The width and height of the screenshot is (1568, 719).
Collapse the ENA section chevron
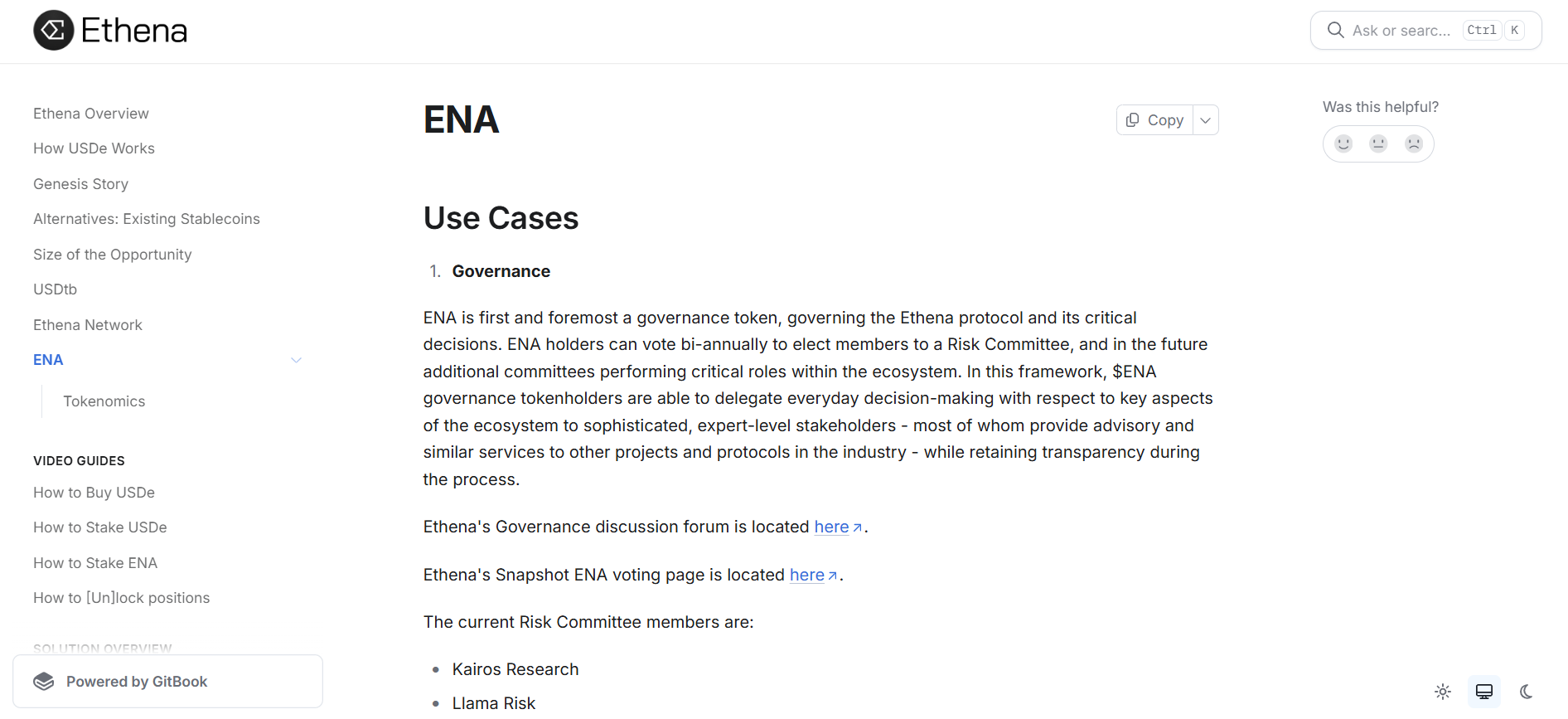[296, 359]
